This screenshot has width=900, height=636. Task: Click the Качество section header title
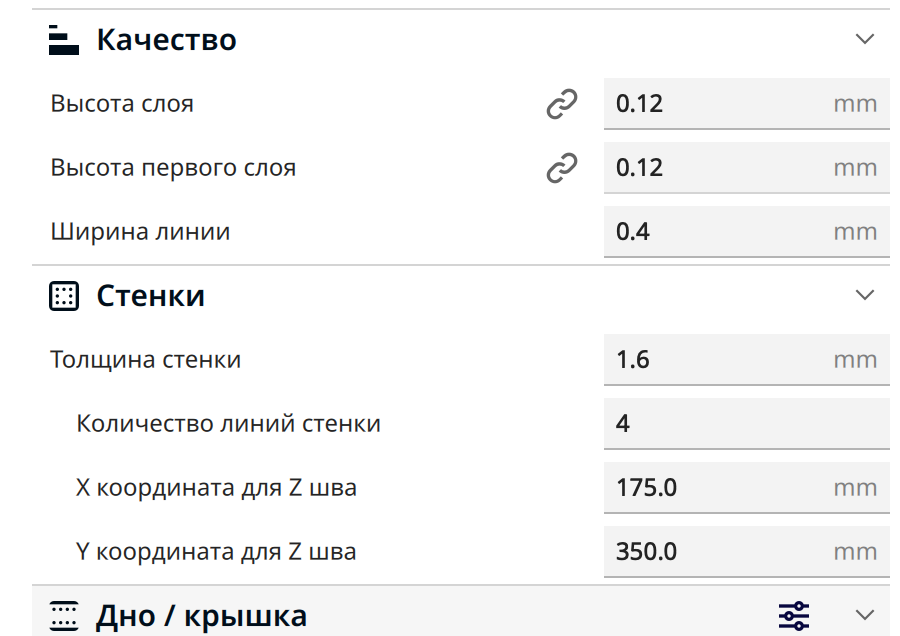pyautogui.click(x=166, y=40)
